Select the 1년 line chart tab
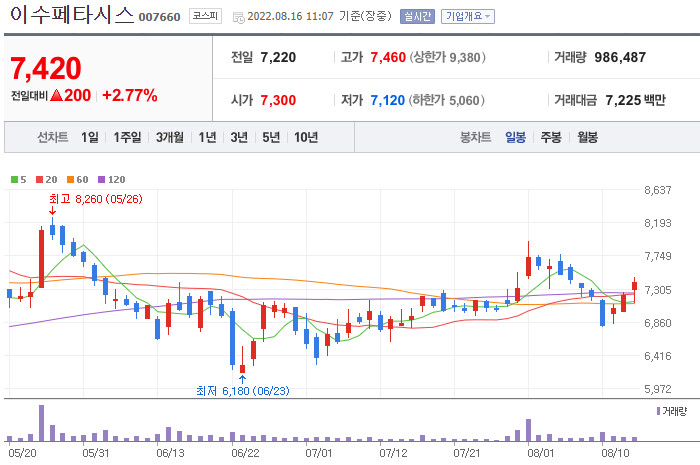This screenshot has height=465, width=700. click(207, 137)
